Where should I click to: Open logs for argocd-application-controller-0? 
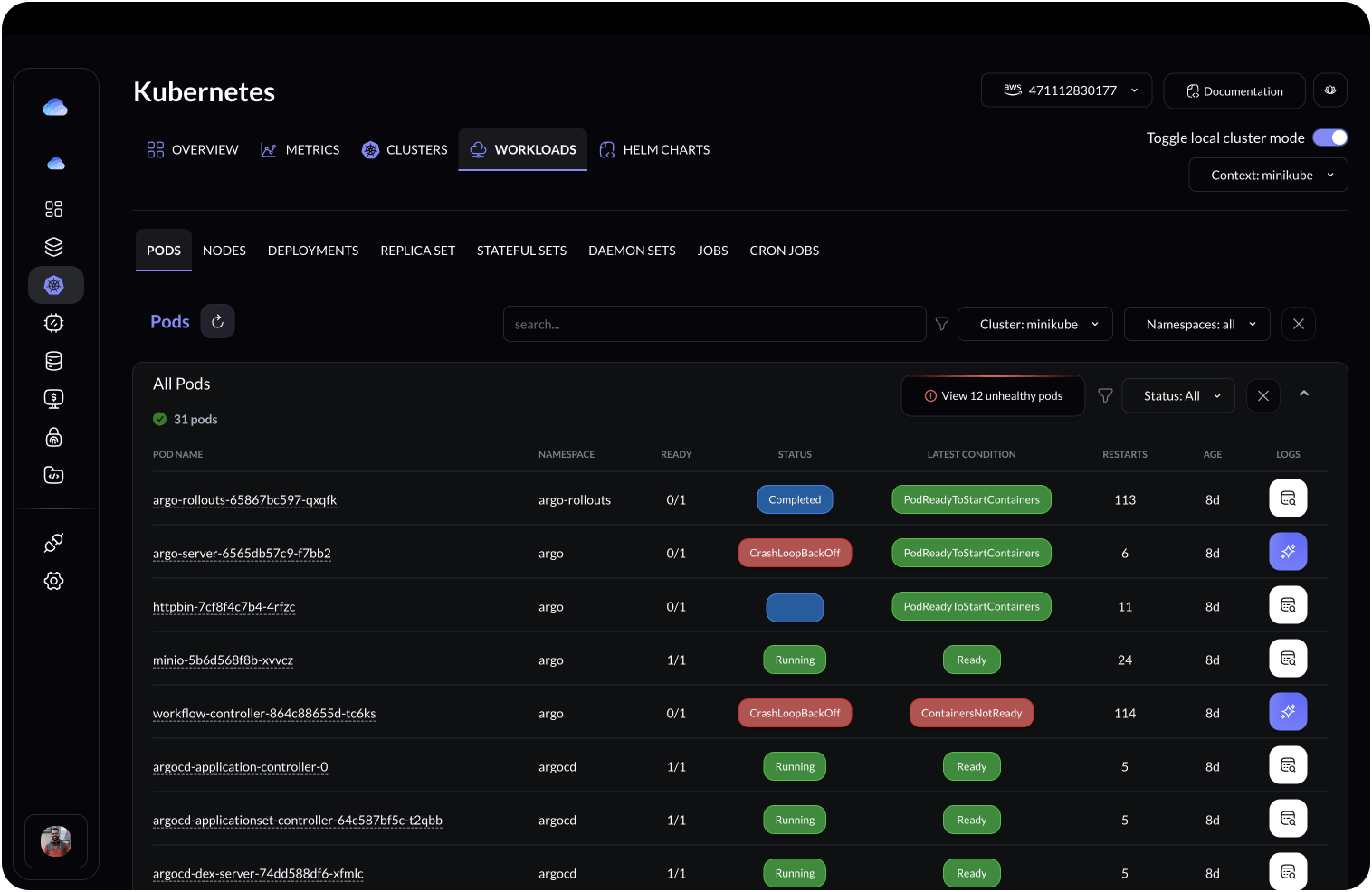tap(1288, 765)
